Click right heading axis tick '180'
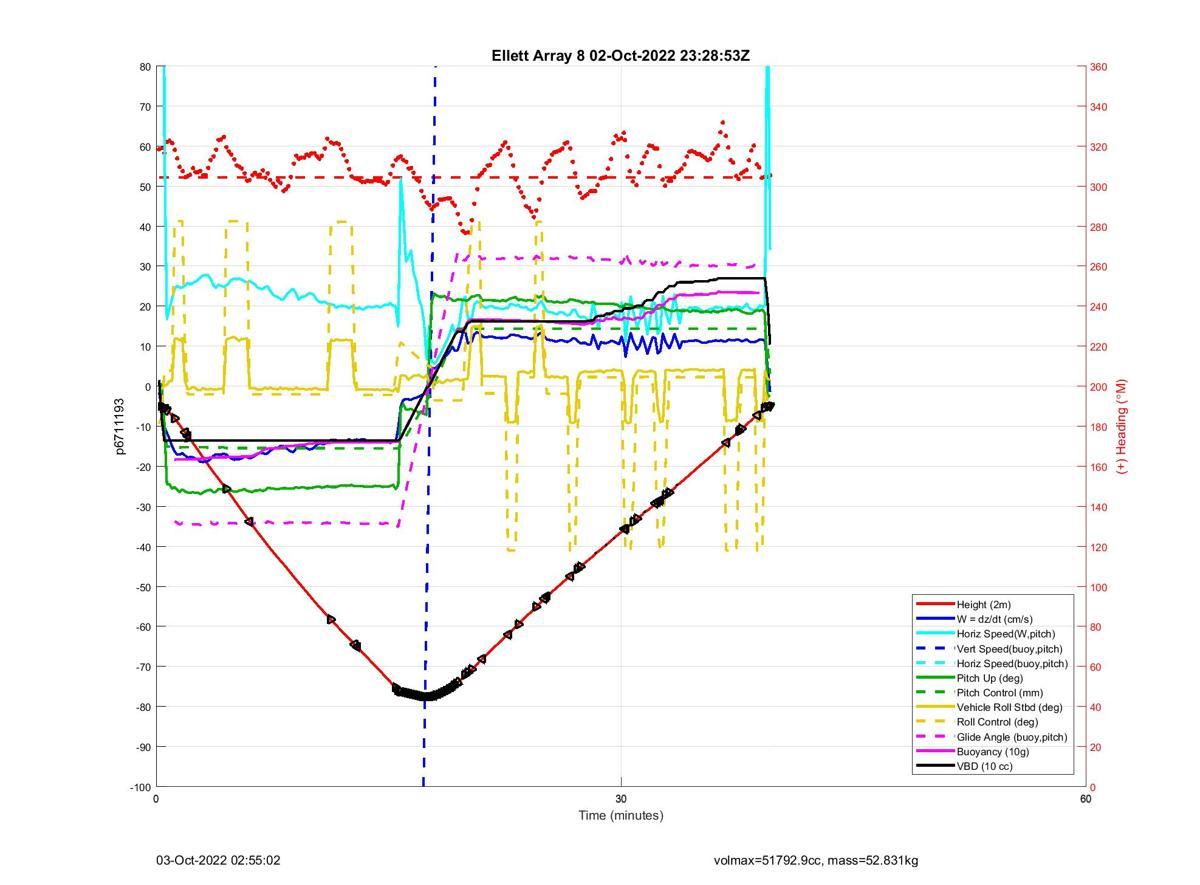 click(1098, 427)
